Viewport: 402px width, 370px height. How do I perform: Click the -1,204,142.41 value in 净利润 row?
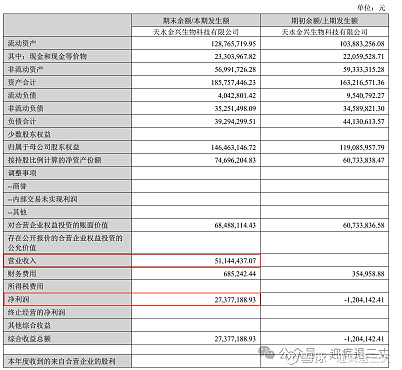point(364,300)
